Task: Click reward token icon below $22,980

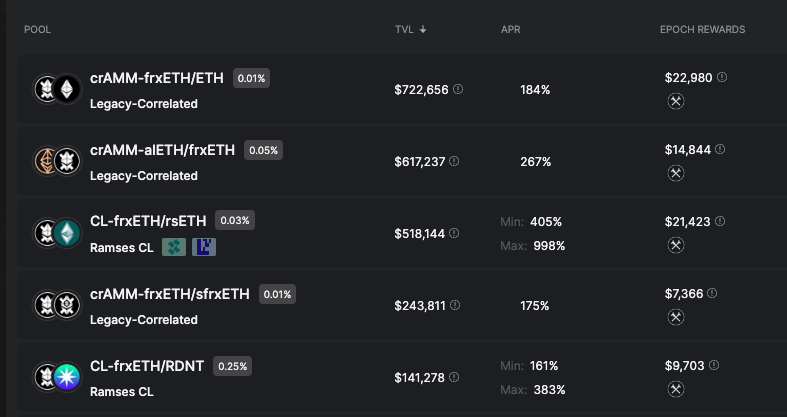Action: click(675, 101)
